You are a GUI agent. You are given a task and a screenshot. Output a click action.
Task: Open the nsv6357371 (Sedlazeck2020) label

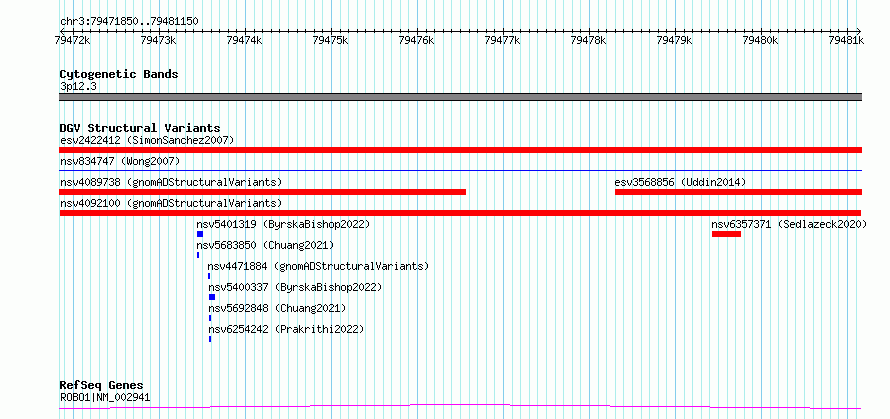pos(790,224)
